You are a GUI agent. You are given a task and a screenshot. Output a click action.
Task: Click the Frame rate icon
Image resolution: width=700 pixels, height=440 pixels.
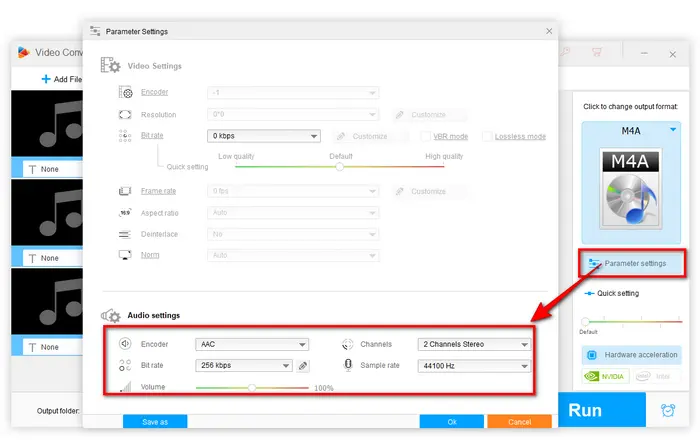tap(125, 191)
